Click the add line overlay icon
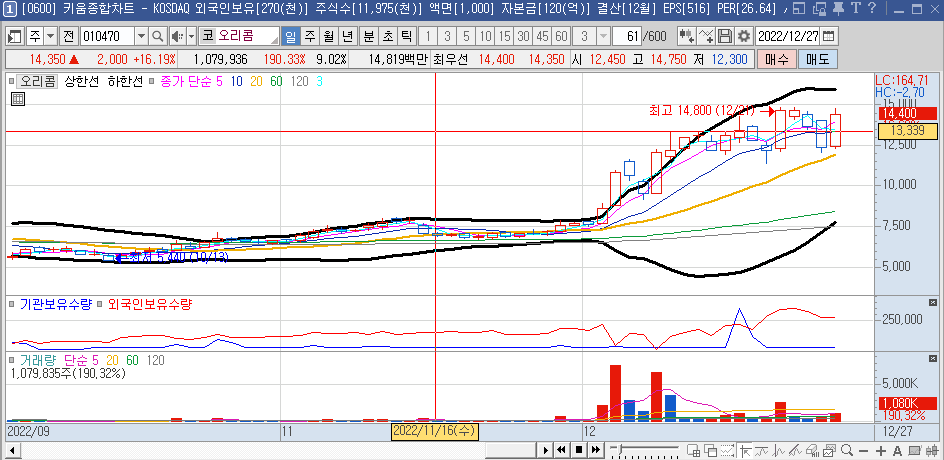The height and width of the screenshot is (460, 944). [706, 36]
